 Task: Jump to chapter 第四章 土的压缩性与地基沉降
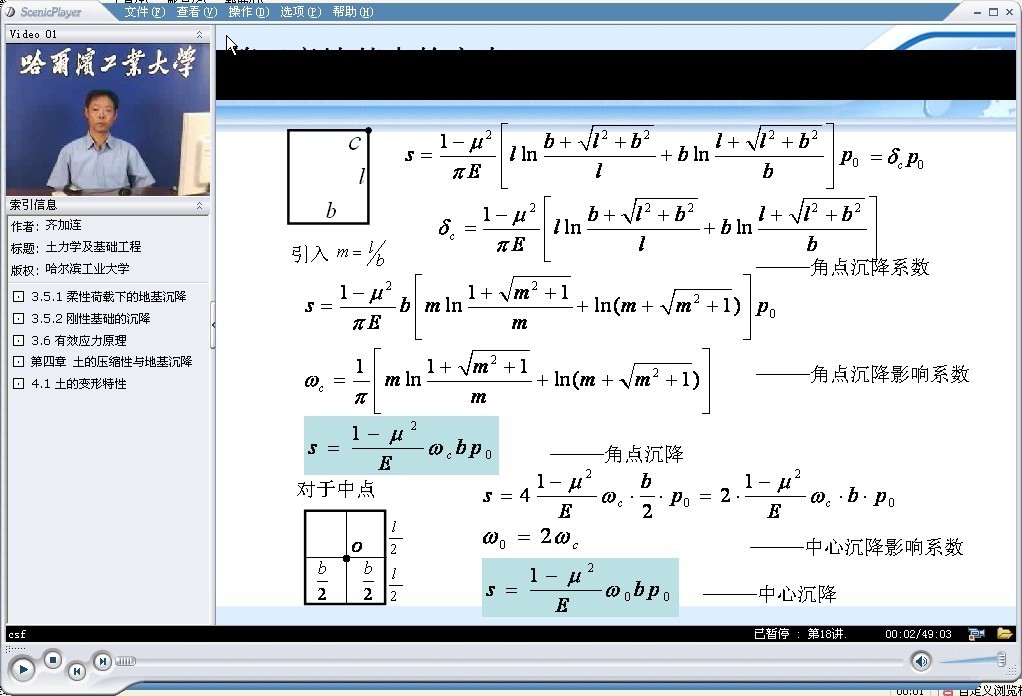pyautogui.click(x=111, y=362)
